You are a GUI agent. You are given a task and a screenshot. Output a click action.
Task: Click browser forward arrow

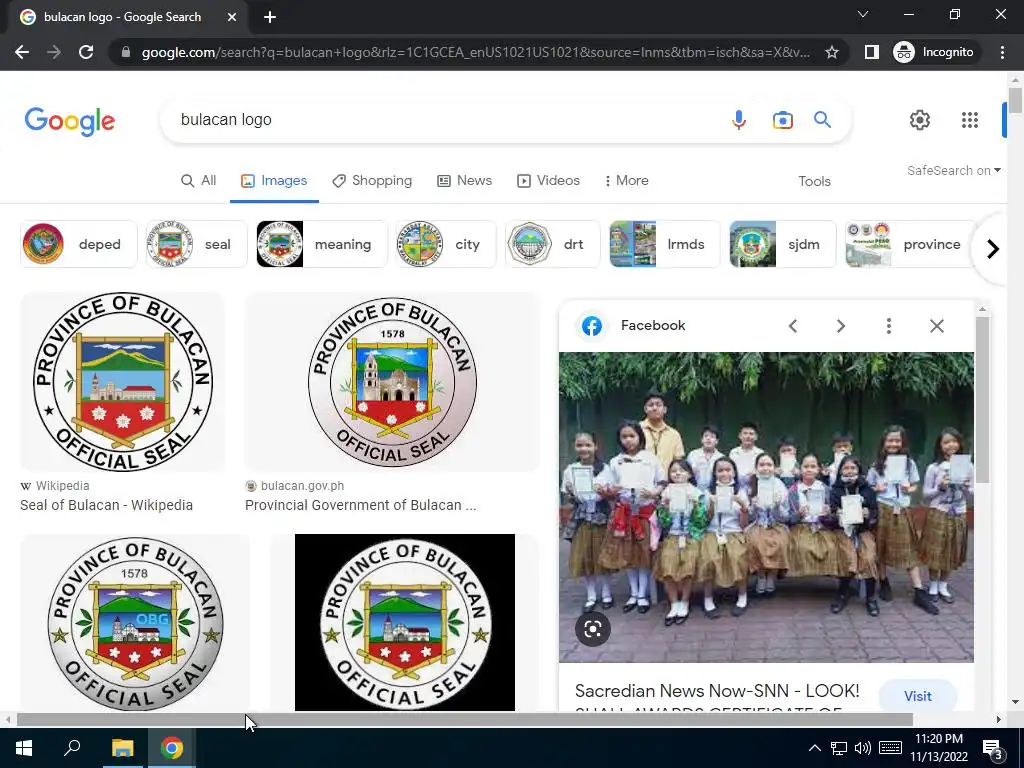(x=54, y=52)
